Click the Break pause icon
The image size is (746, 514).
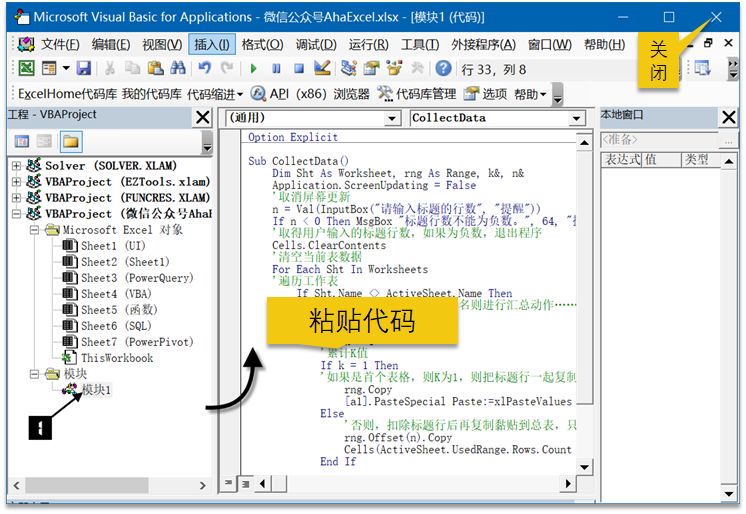point(276,69)
